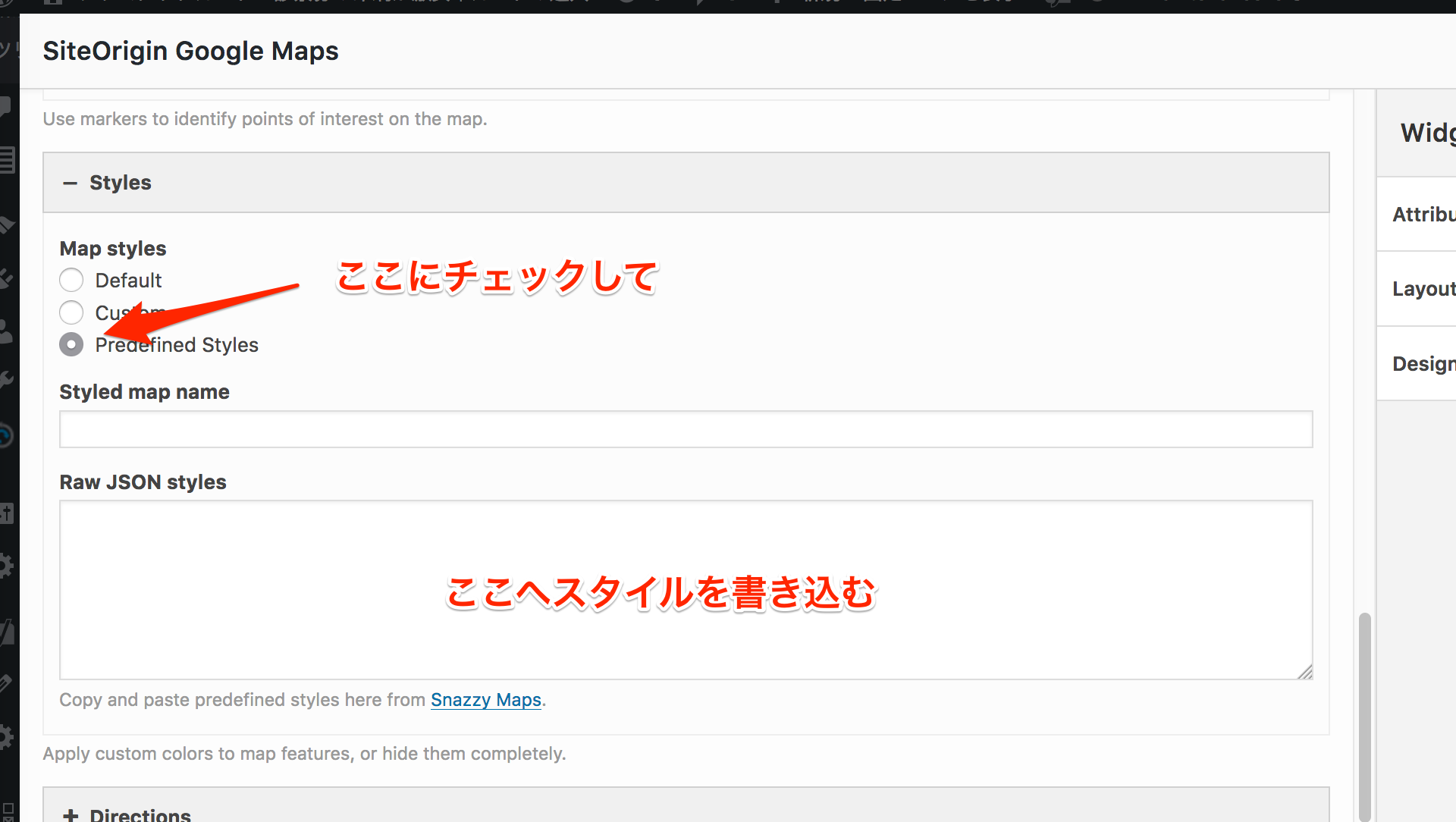Screen dimensions: 1456x822
Task: Click the 'SiteOrigin Google Maps' title
Action: click(190, 51)
